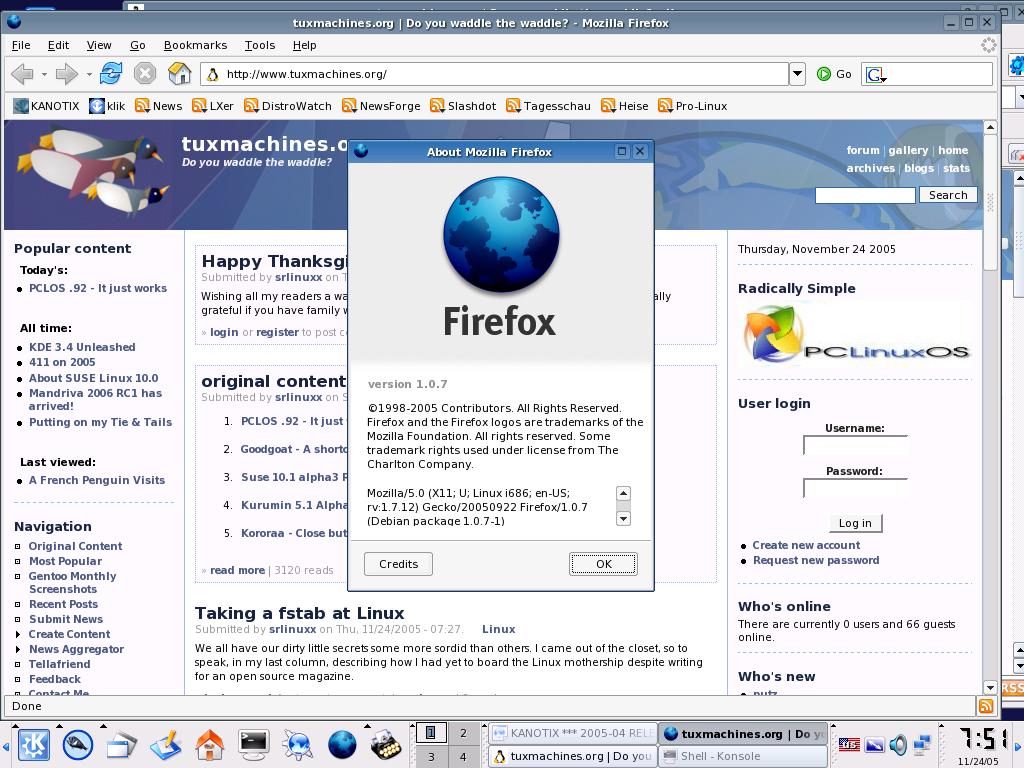Open the Gentoo Monthly Screenshots link

coord(72,583)
